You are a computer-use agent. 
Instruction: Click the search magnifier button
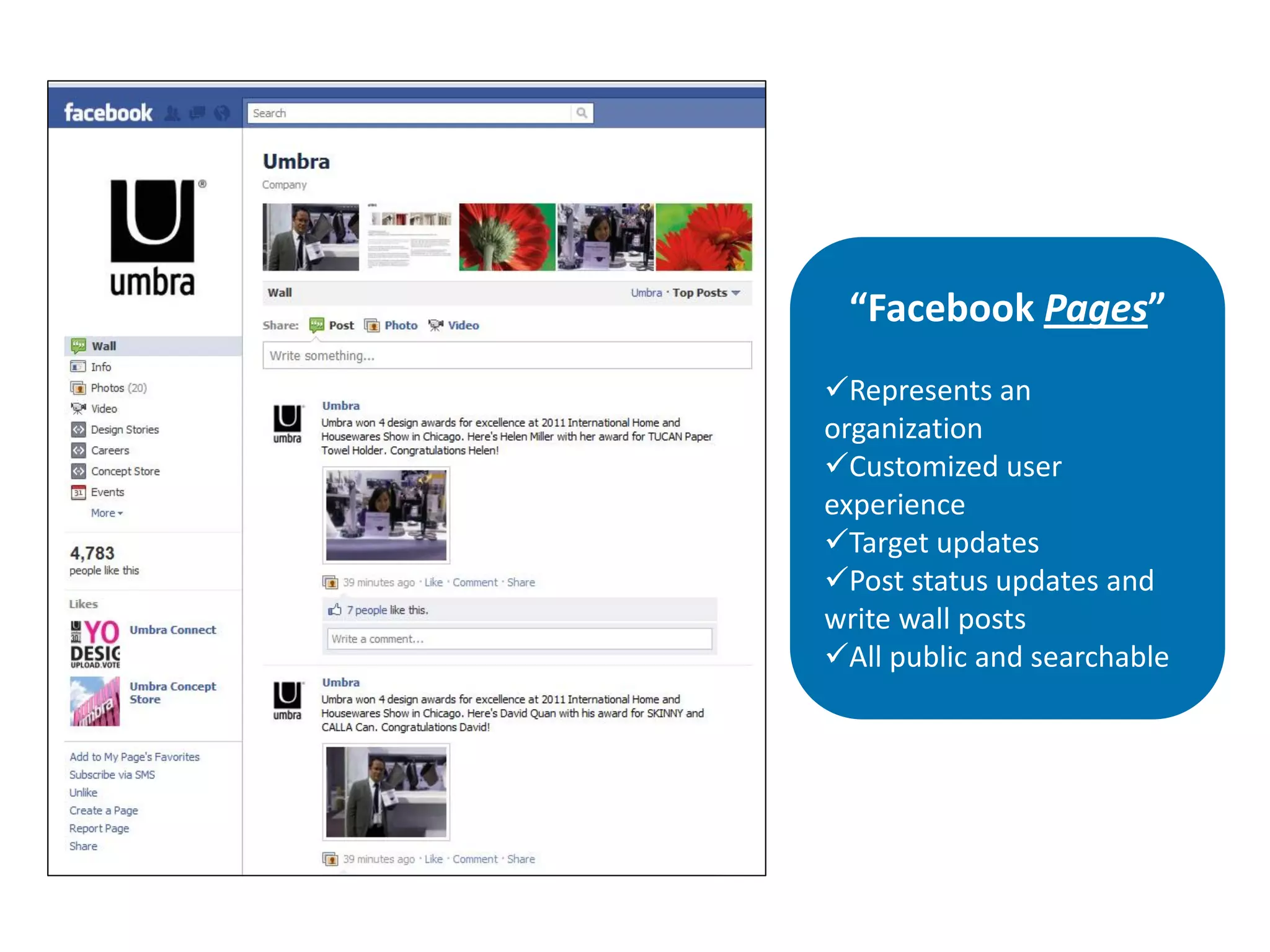click(582, 113)
